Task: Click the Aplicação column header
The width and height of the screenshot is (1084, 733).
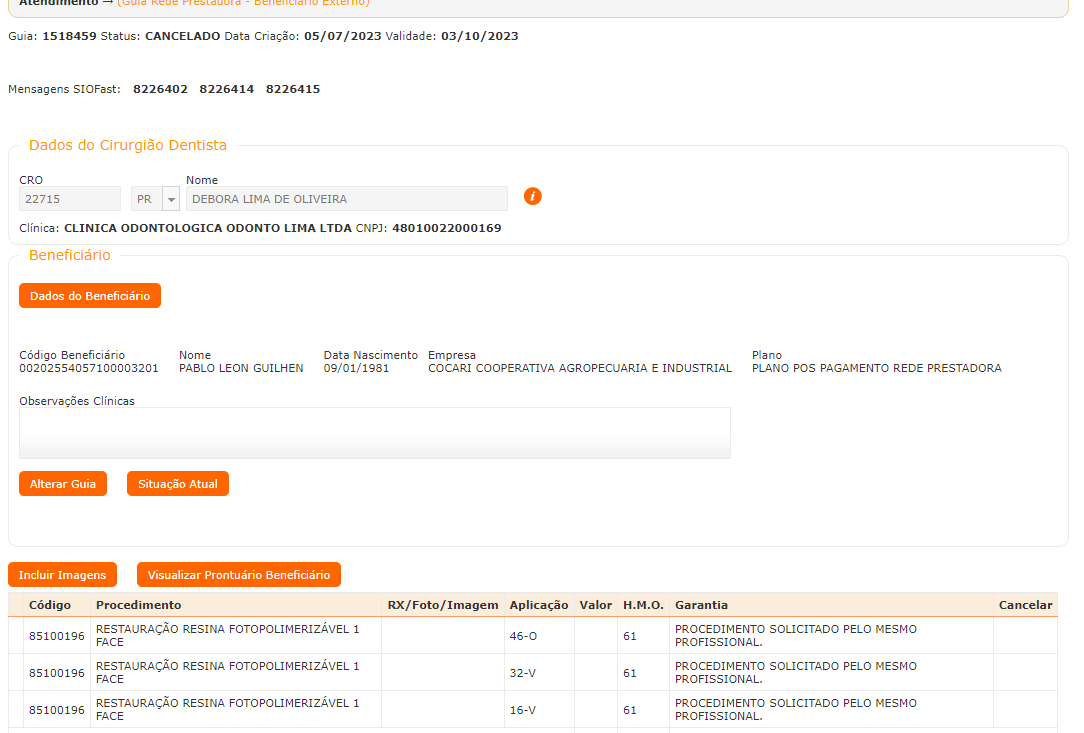Action: (x=538, y=605)
